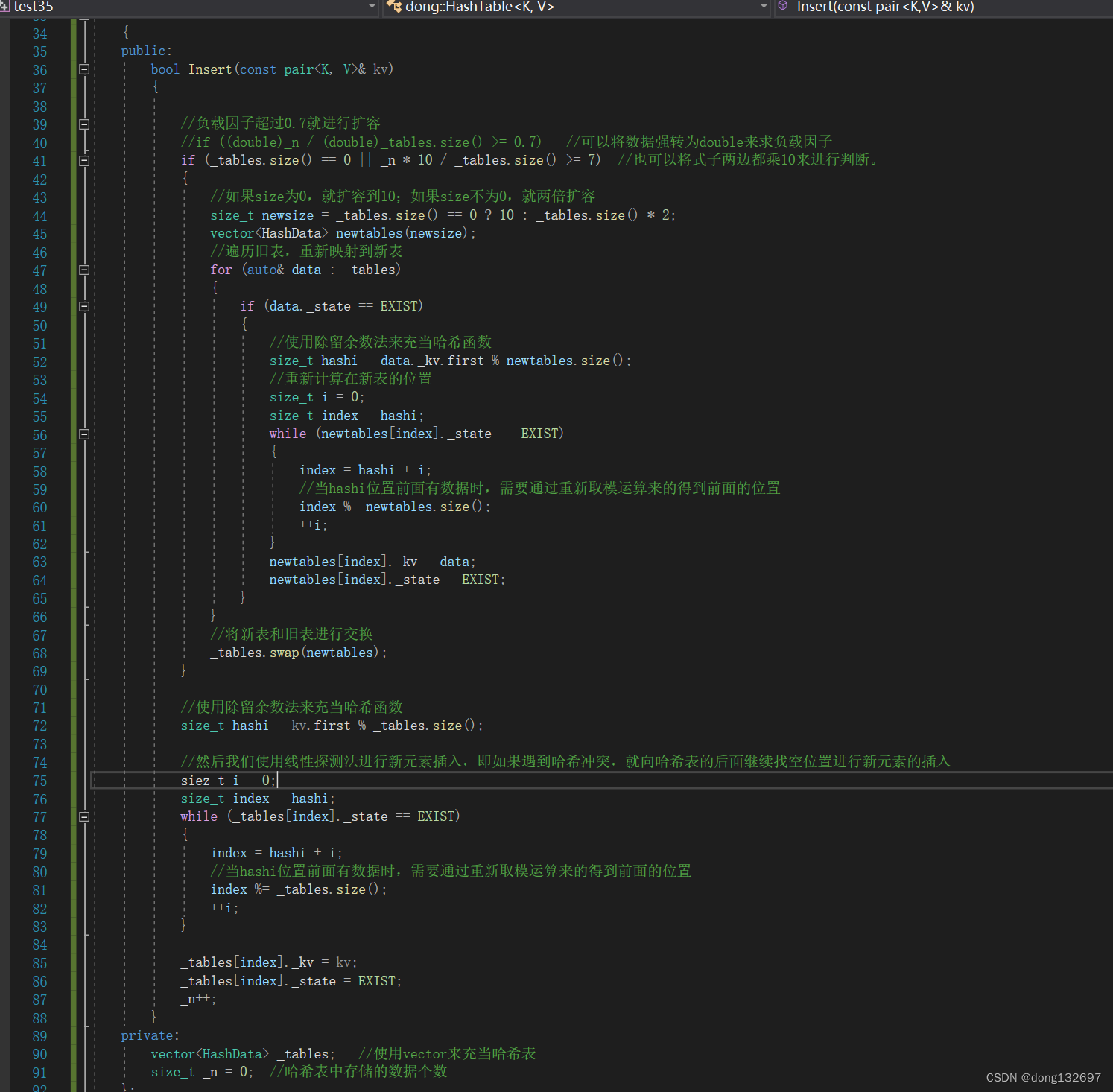Click the comment '//将新表和旧表进行交换'
Image resolution: width=1113 pixels, height=1092 pixels.
(x=291, y=634)
